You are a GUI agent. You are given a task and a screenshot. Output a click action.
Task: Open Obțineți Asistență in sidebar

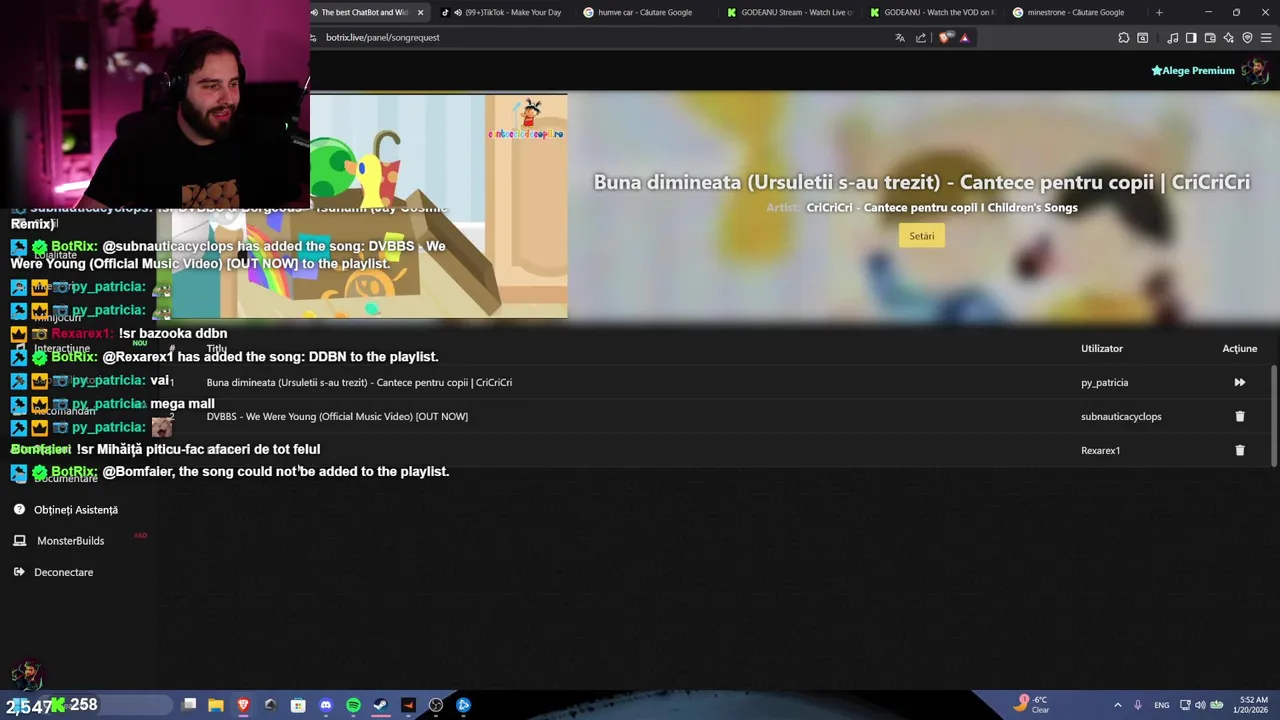[76, 510]
